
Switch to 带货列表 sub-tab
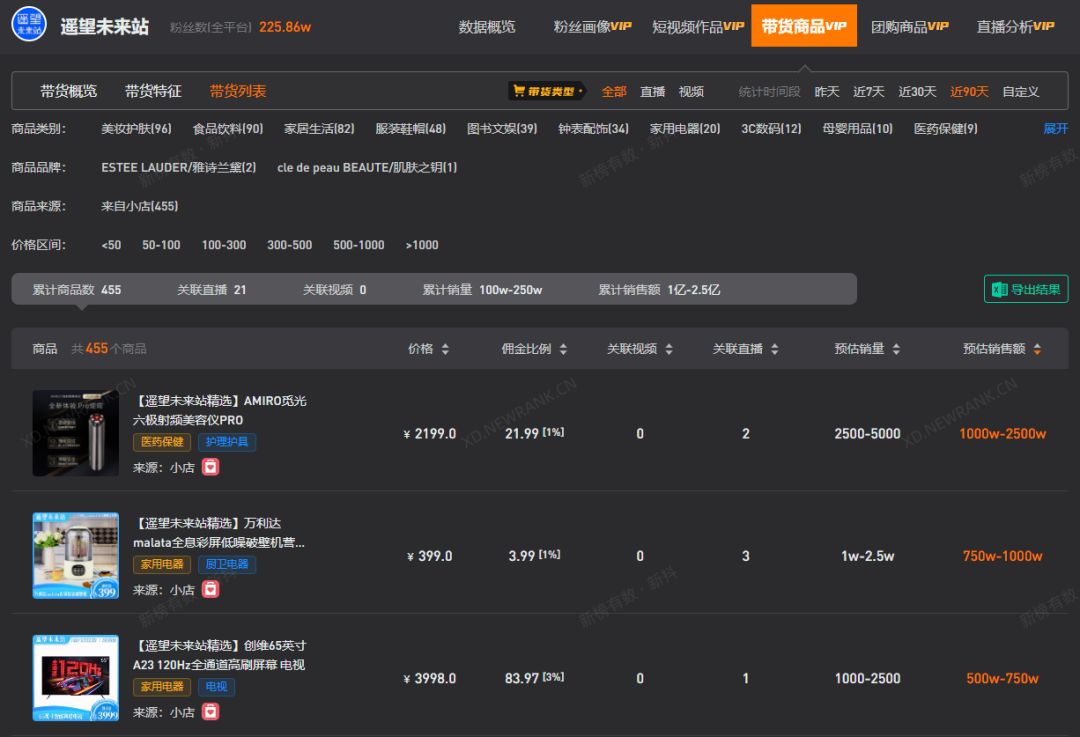238,91
